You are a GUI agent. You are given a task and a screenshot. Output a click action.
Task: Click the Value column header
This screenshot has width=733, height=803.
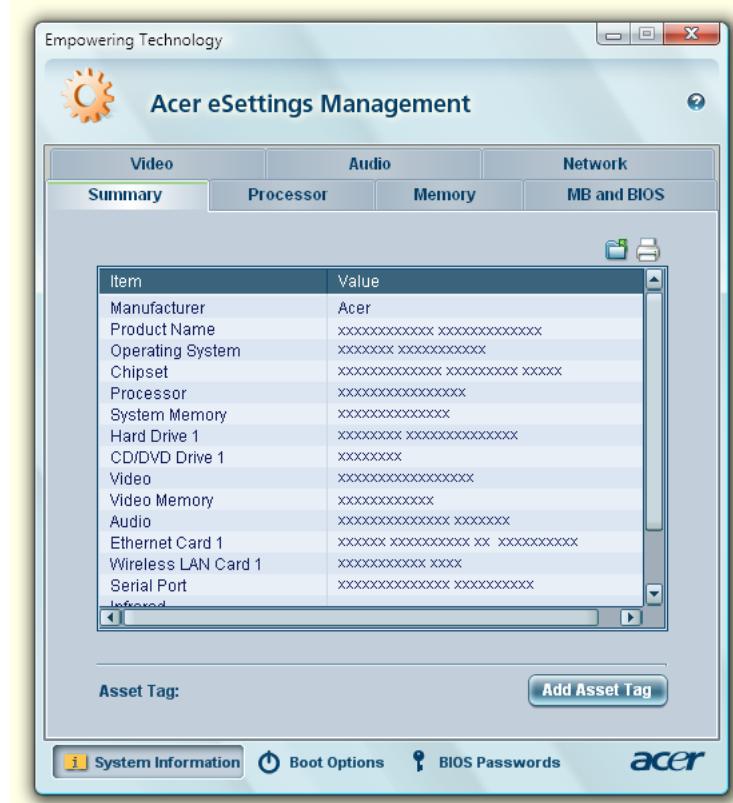(486, 281)
